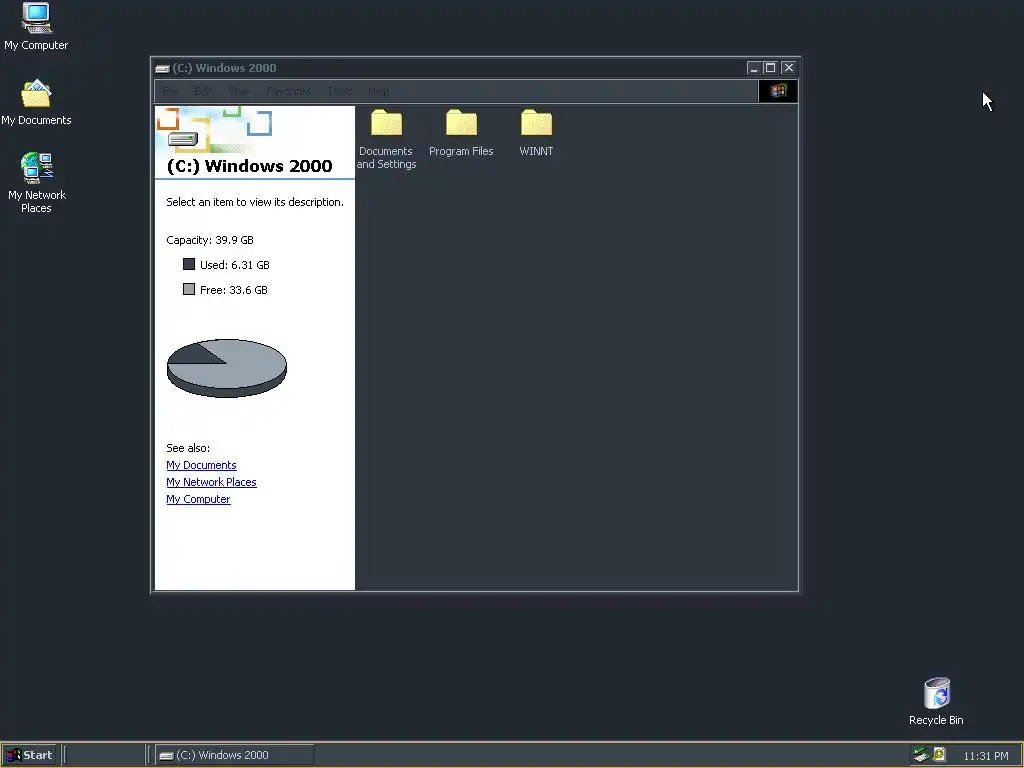Click the (C:) Windows 2000 taskbar button

[x=235, y=755]
